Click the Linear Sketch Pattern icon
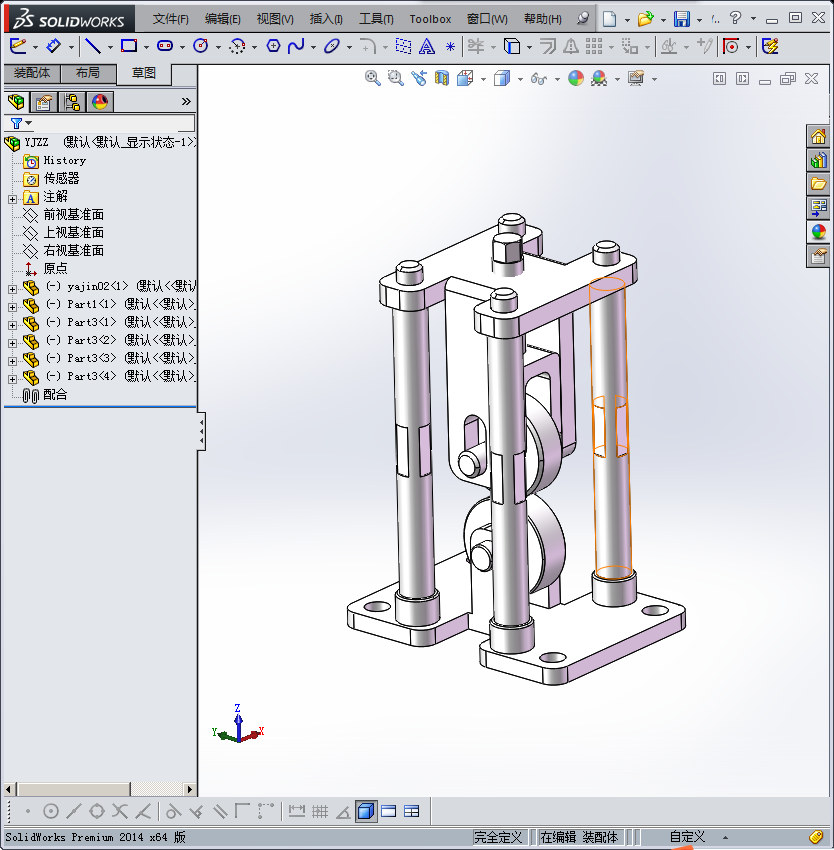 [x=594, y=47]
